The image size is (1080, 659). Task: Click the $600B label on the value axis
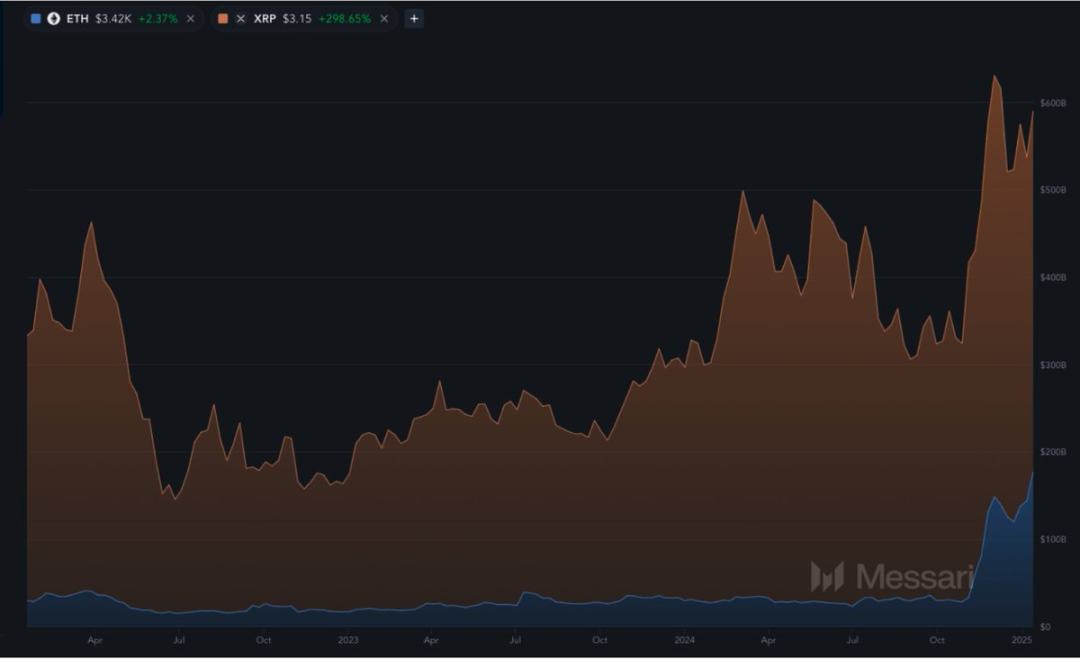click(1051, 101)
